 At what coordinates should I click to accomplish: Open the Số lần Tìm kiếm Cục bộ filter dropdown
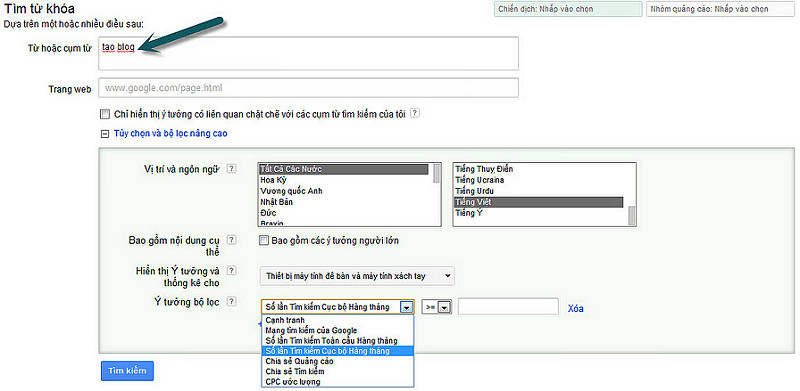[337, 307]
